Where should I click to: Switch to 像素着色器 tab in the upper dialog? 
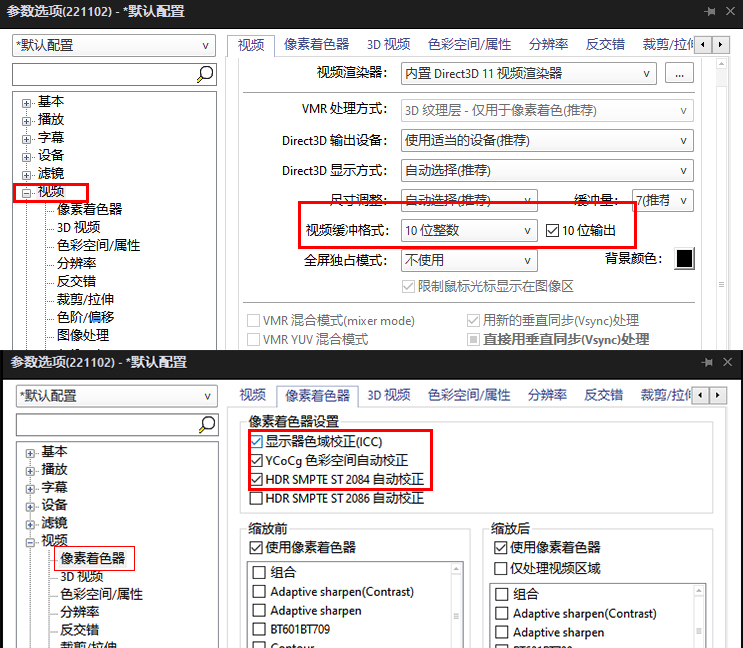coord(316,45)
